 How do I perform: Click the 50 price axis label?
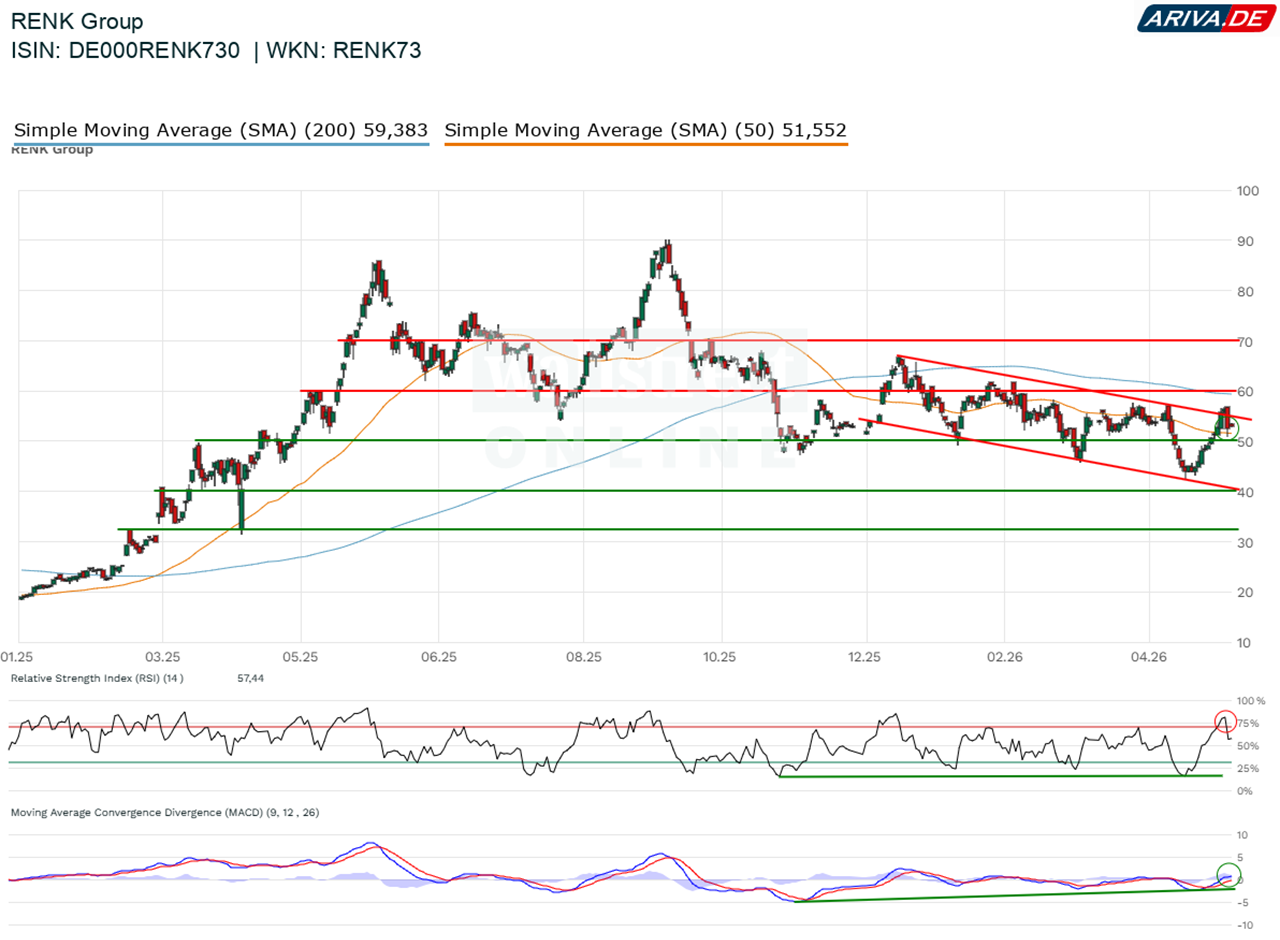(x=1245, y=442)
